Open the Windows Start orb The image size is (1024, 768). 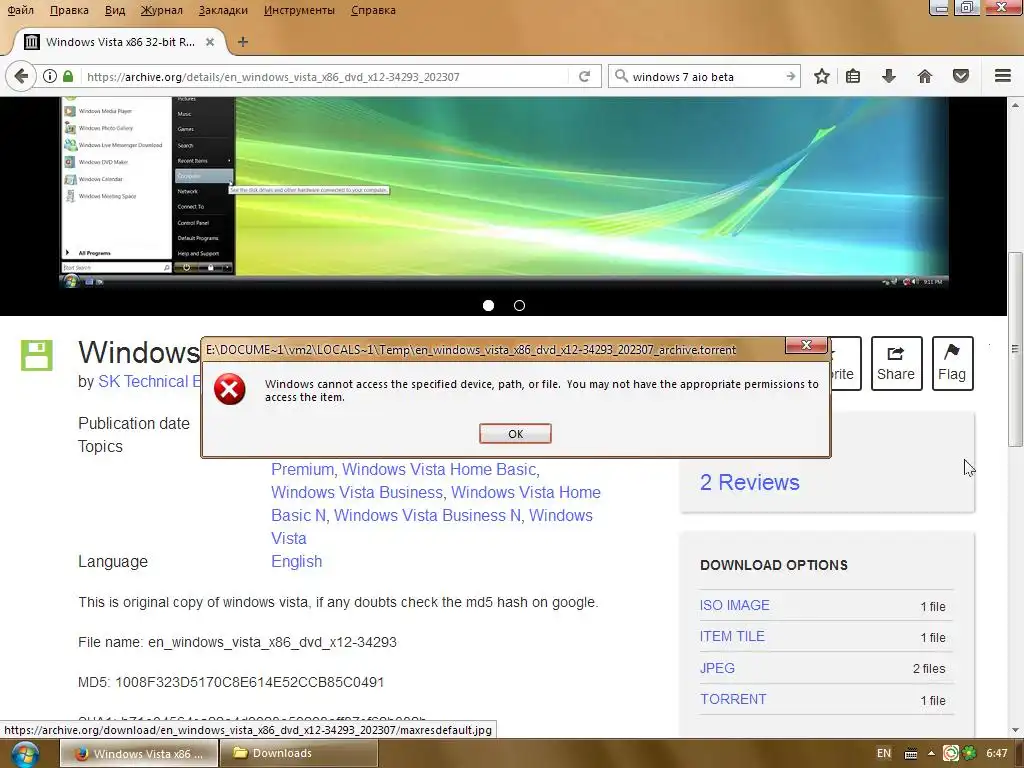tap(24, 754)
